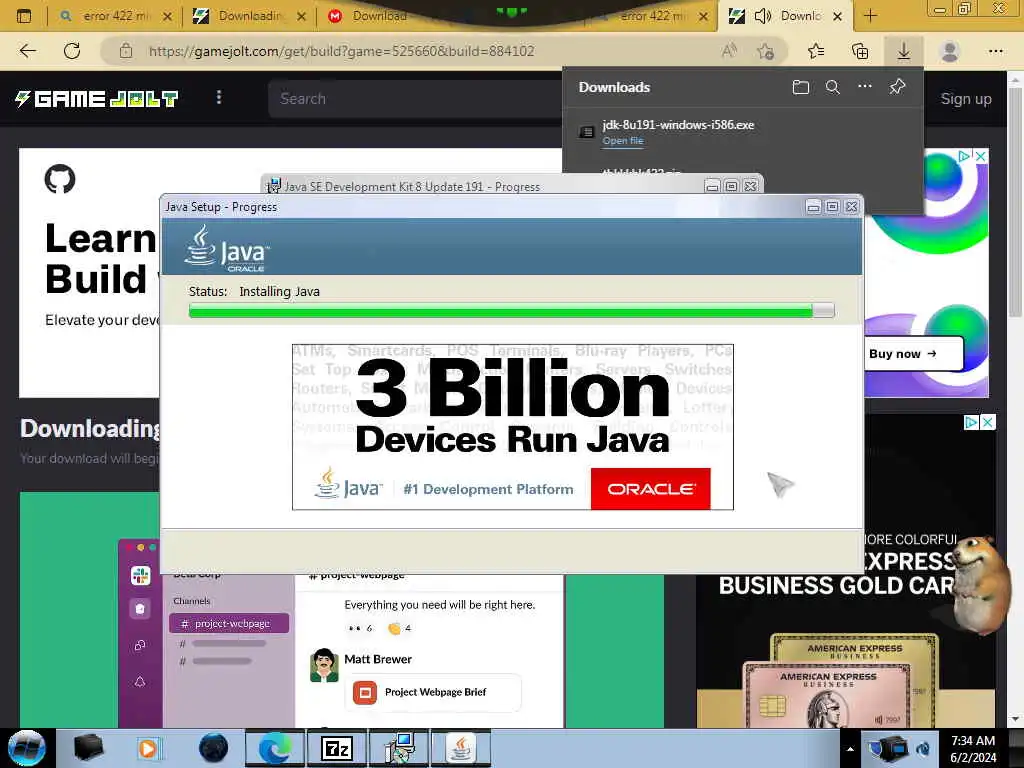Close the American Express ad X
Viewport: 1024px width, 768px height.
point(988,423)
